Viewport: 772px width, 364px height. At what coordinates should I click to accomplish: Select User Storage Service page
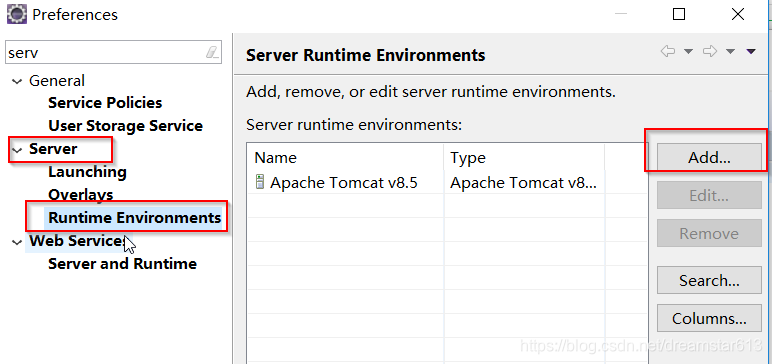[x=126, y=126]
